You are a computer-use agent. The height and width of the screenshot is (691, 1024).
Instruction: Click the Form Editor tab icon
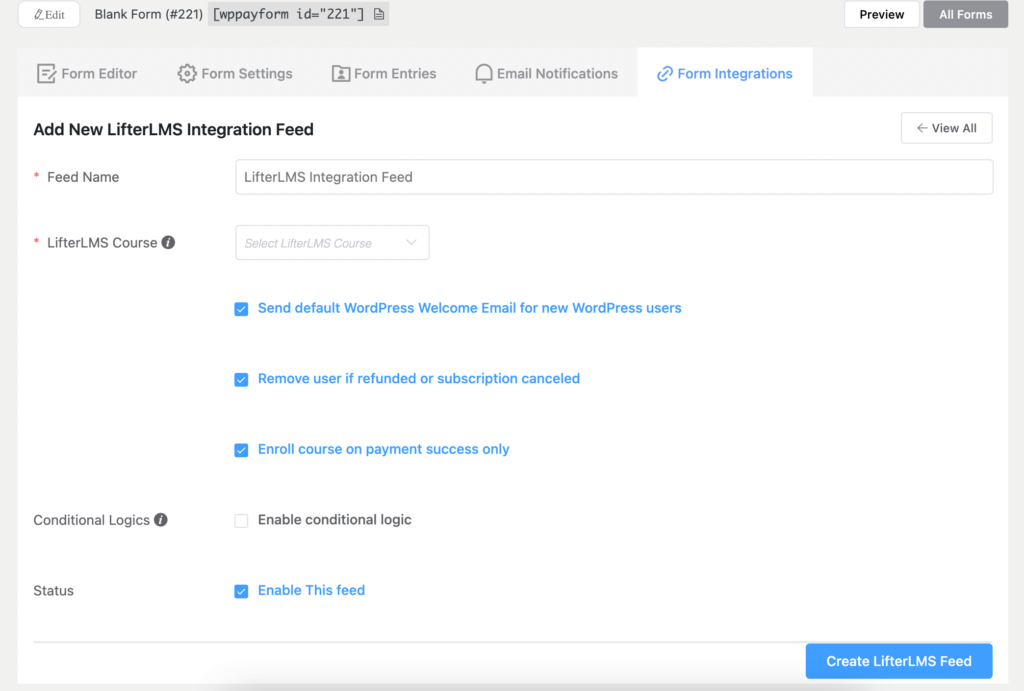[46, 74]
